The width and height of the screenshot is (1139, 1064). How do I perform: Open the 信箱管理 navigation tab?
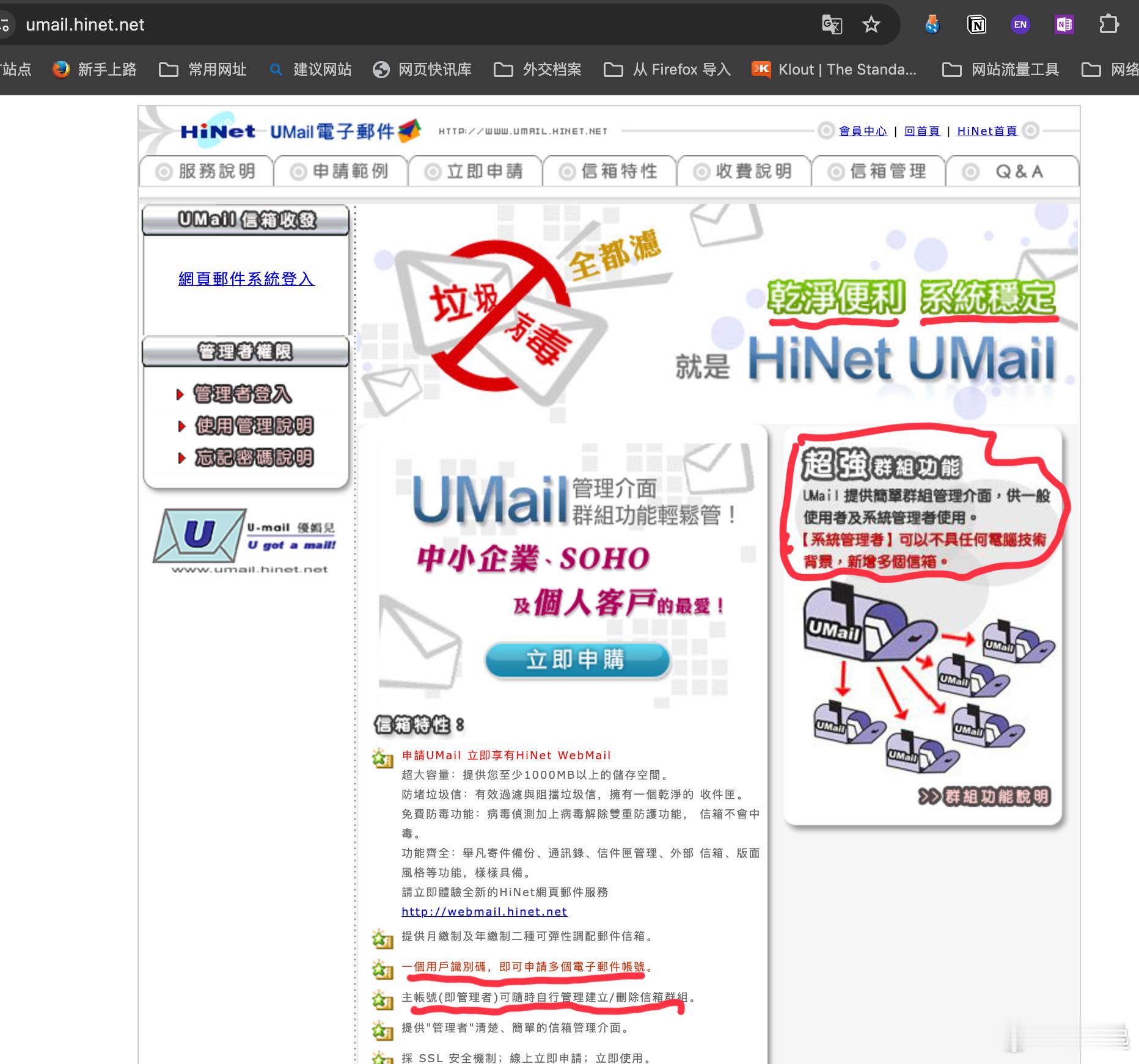[878, 171]
